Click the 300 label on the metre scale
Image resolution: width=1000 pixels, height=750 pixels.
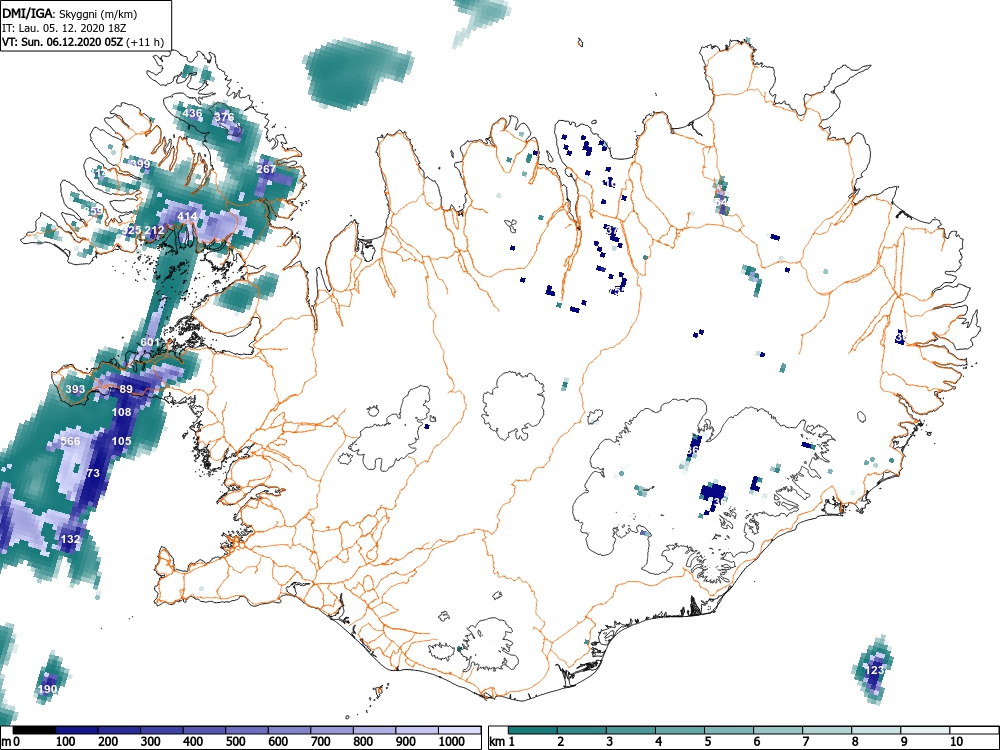tap(151, 741)
